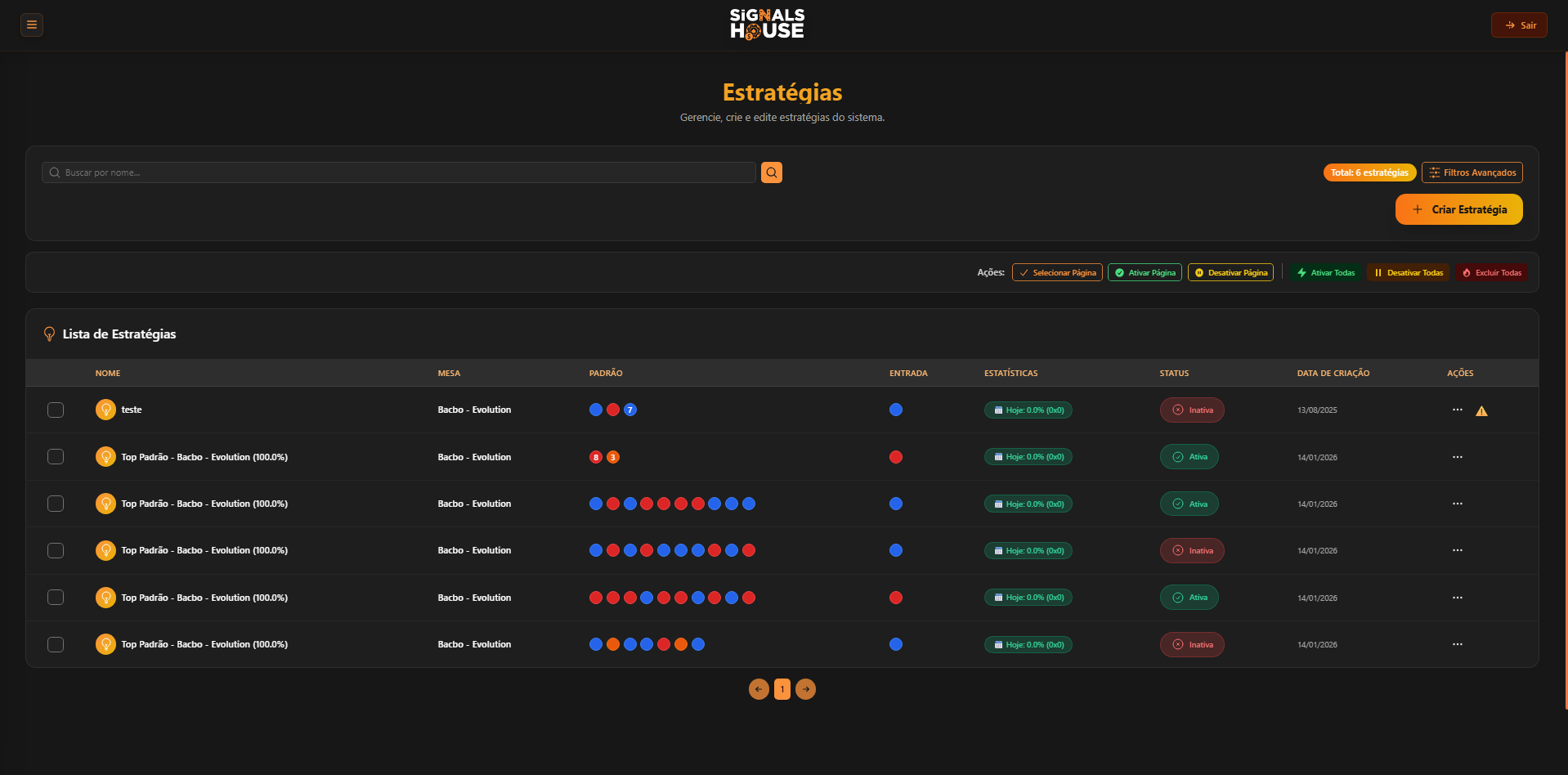Go to the previous page arrow
This screenshot has height=775, width=1568.
759,689
